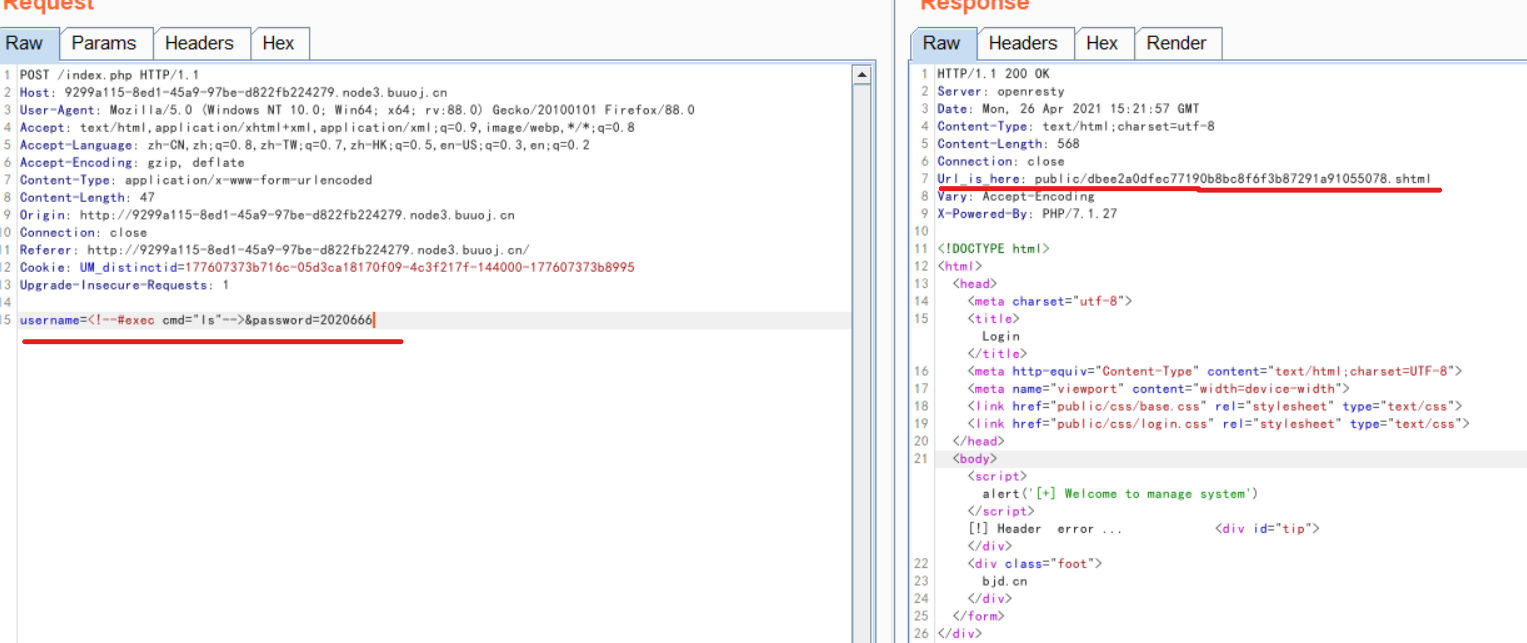The width and height of the screenshot is (1527, 643).
Task: Click the Referer header line
Action: click(274, 250)
